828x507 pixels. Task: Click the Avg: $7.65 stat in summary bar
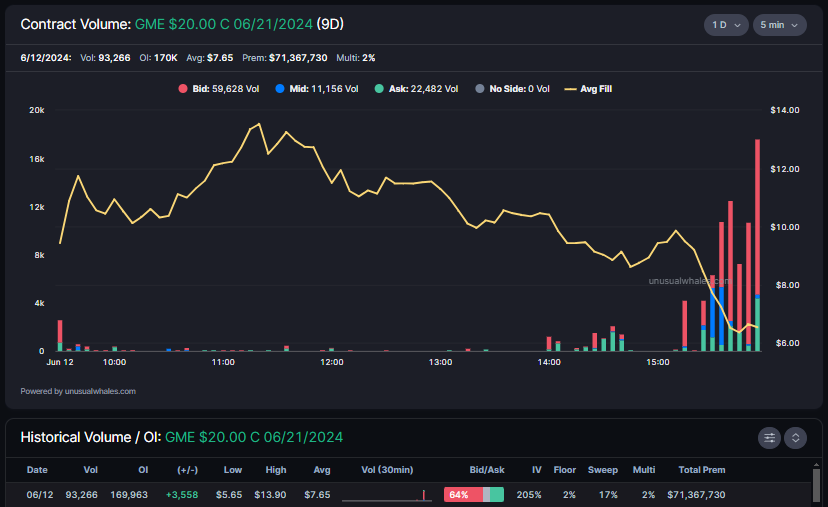(x=210, y=58)
